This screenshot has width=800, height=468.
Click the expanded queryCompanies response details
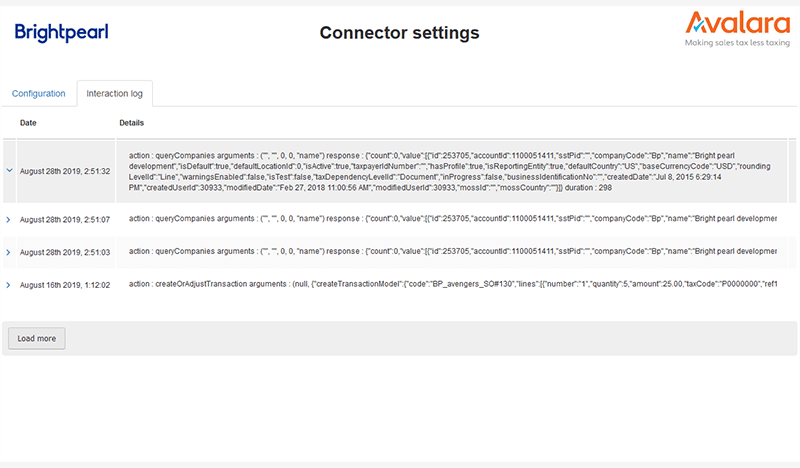coord(450,171)
